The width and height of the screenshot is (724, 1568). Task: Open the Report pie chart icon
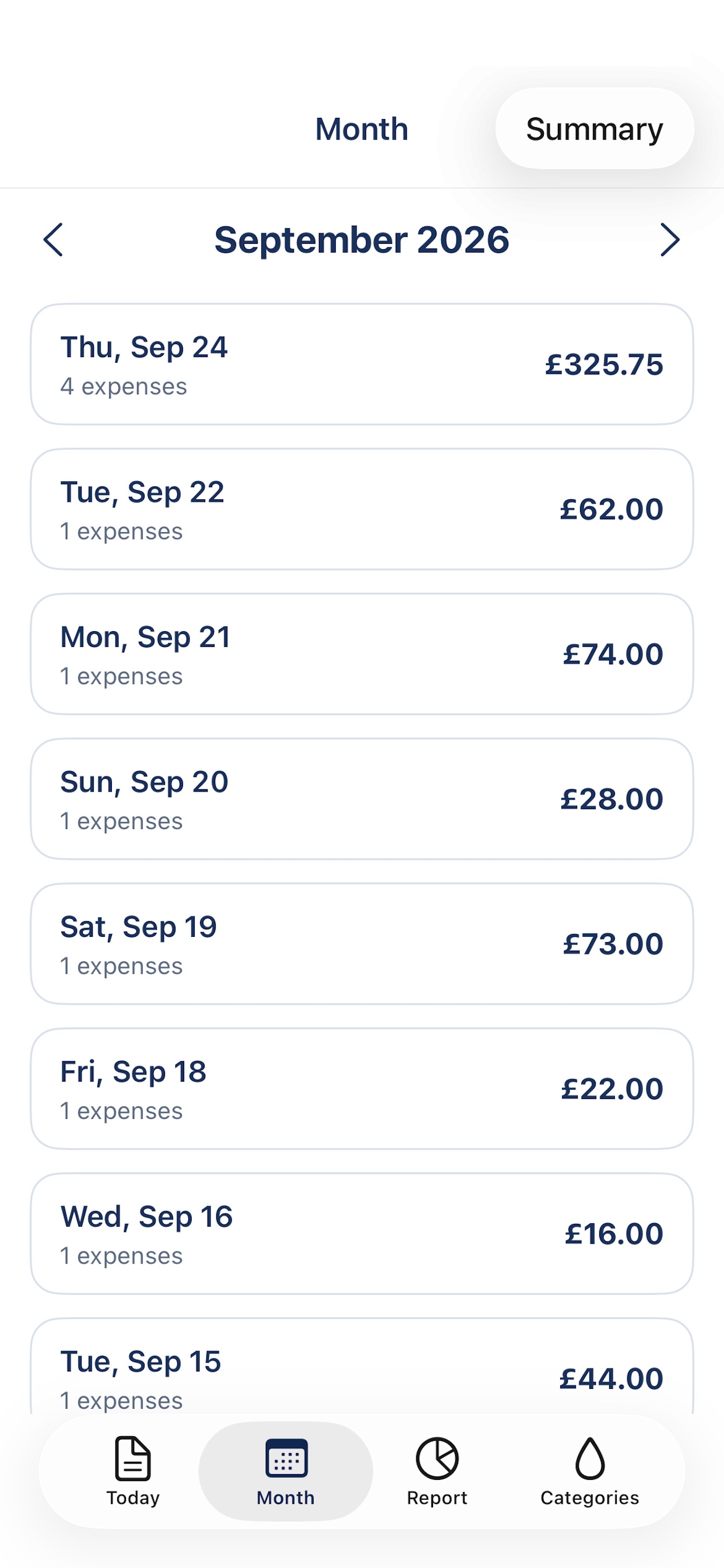coord(437,1458)
